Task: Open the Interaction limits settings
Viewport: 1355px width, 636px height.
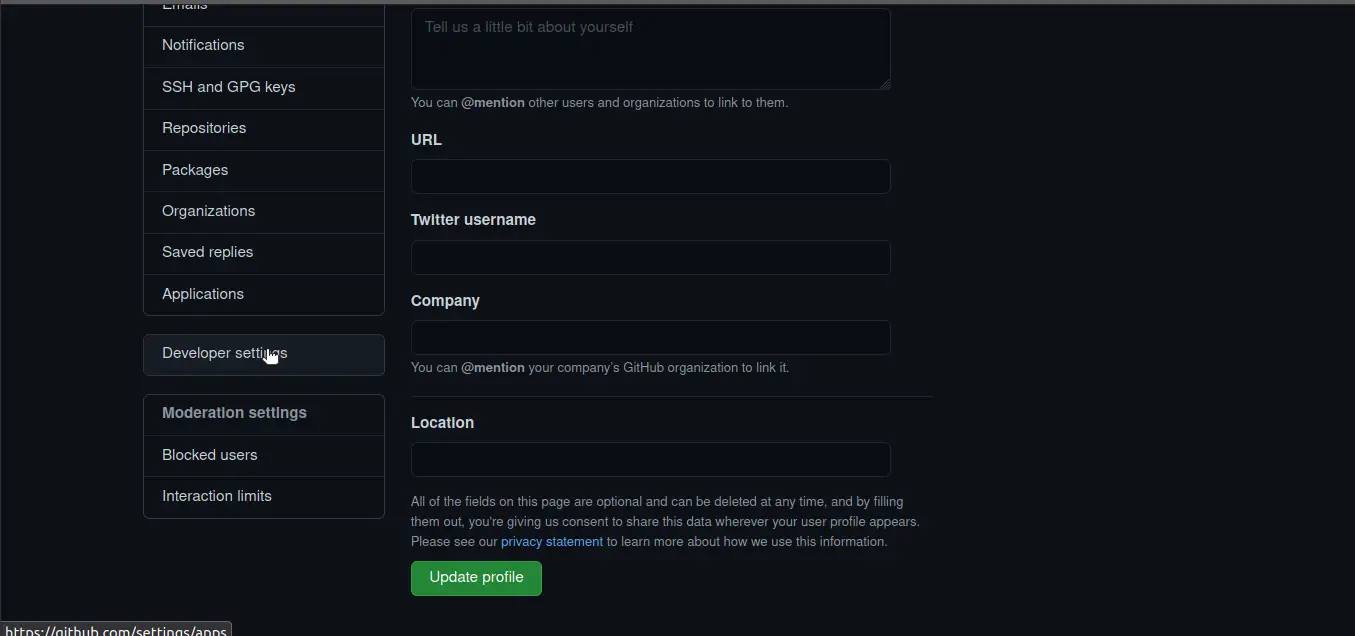Action: tap(216, 496)
